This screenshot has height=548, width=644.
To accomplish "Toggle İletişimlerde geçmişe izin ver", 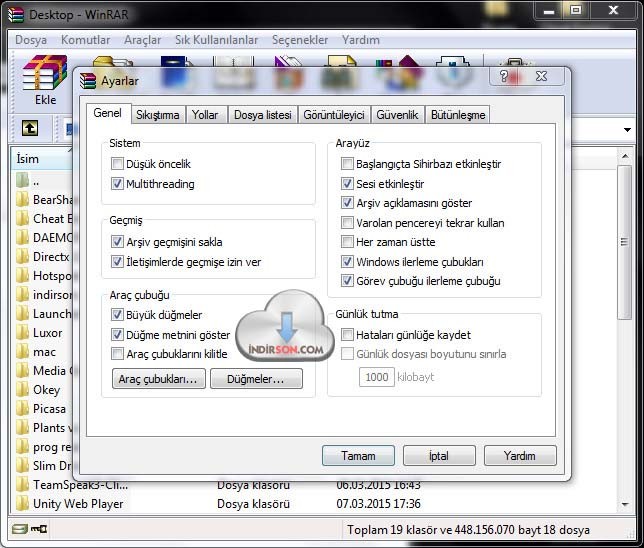I will pyautogui.click(x=117, y=261).
